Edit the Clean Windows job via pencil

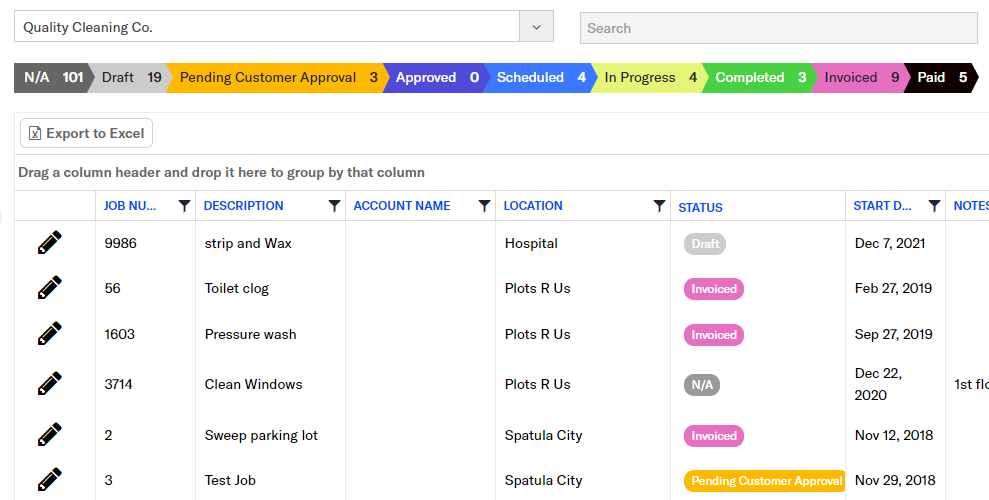[50, 383]
